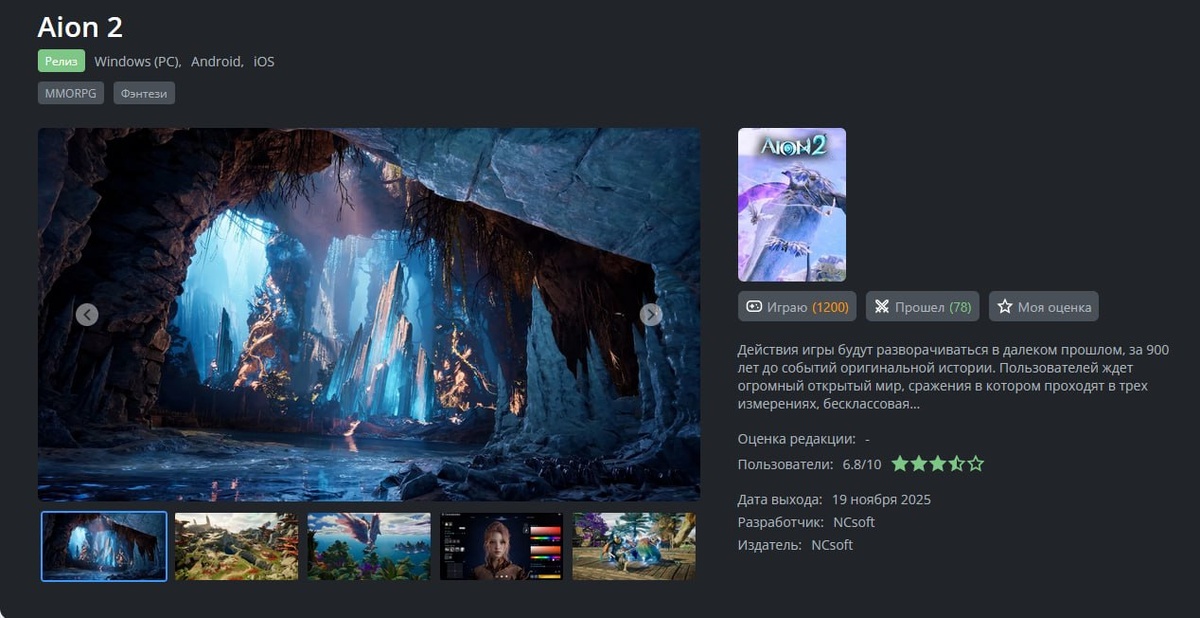Open the NCsoft developer link
1200x618 pixels.
point(854,522)
